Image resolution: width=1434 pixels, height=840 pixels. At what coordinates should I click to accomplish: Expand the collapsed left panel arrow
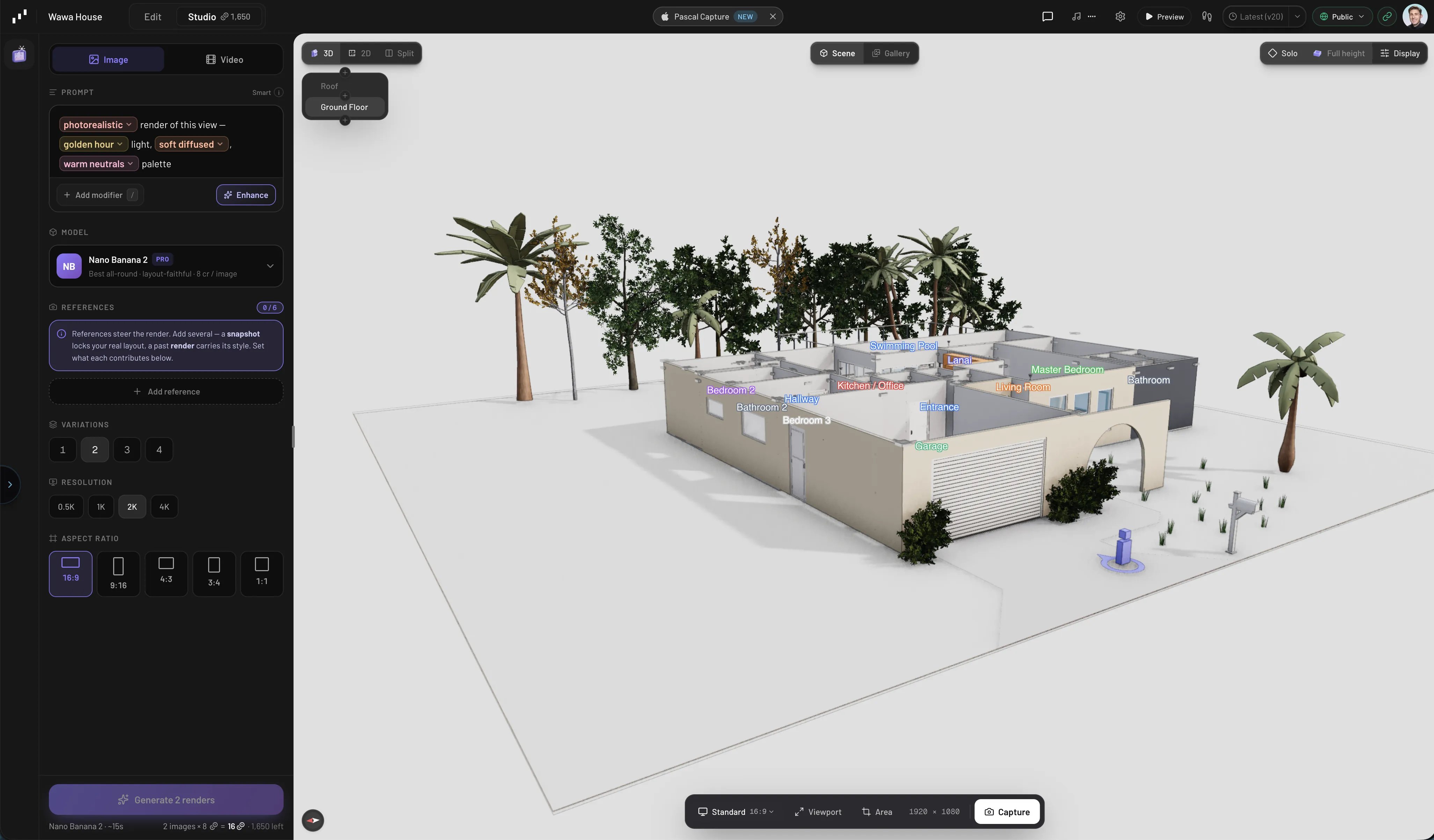click(x=10, y=485)
